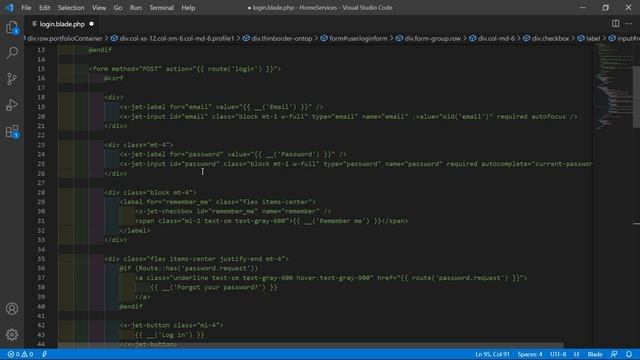Screen dimensions: 640x360
Task: Open the View menu
Action: 99,8
